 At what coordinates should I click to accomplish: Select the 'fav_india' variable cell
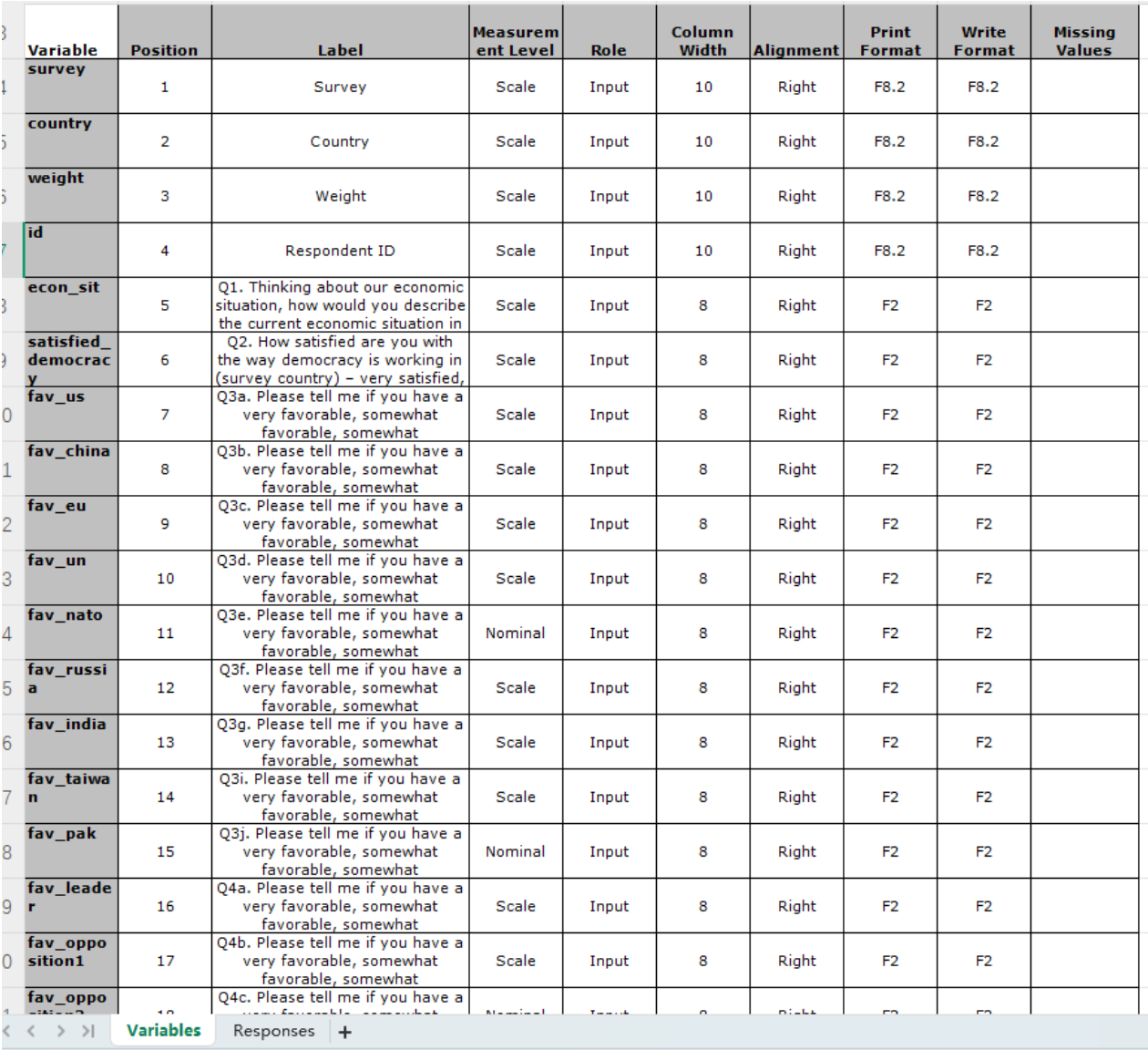tap(71, 743)
